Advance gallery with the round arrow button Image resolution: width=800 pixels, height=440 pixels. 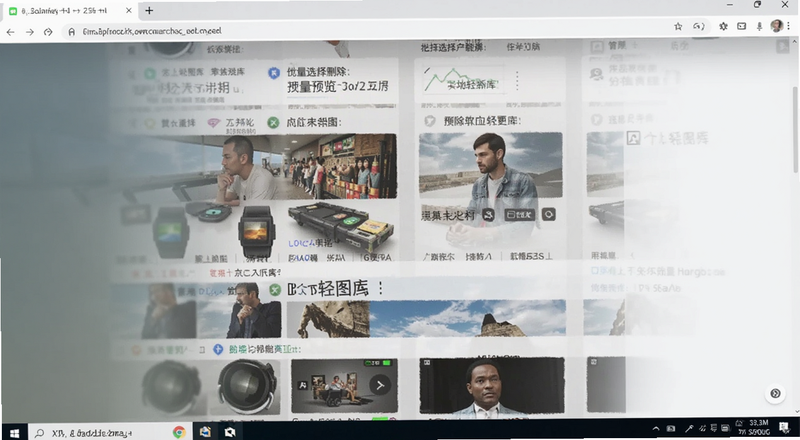(380, 385)
